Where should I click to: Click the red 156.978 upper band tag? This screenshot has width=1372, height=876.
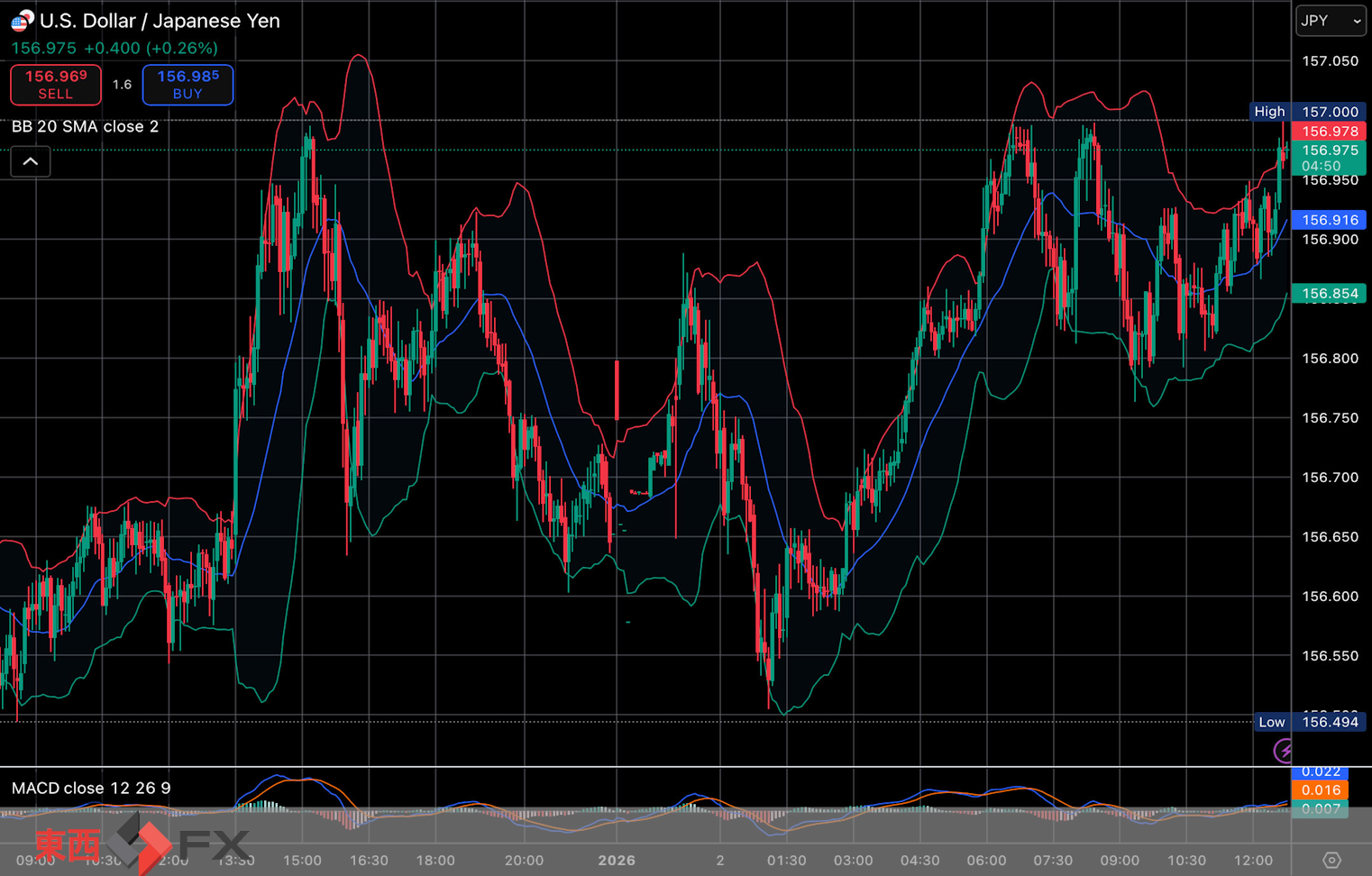(1329, 132)
